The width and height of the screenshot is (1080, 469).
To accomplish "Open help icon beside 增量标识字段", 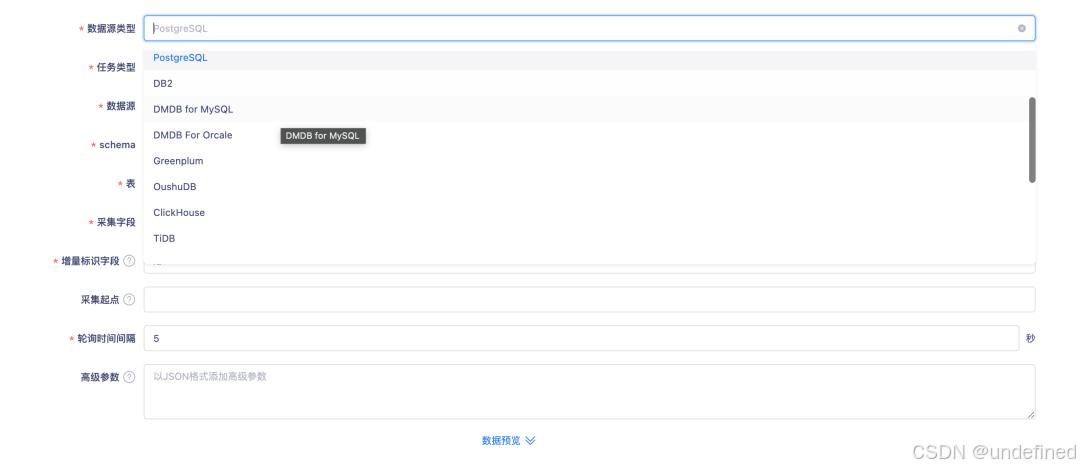I will click(129, 261).
